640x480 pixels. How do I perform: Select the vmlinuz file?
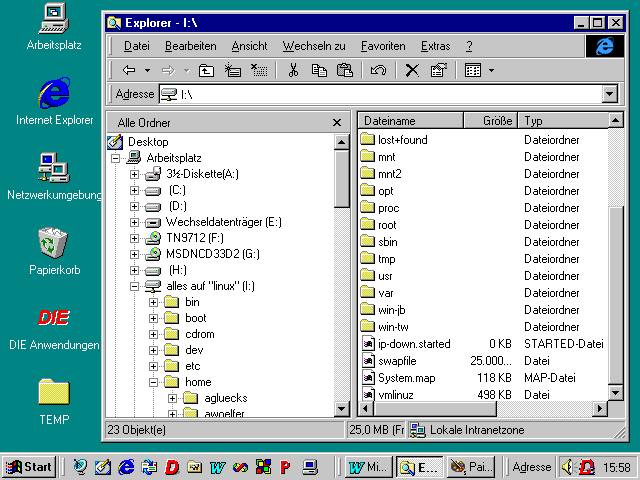[388, 395]
